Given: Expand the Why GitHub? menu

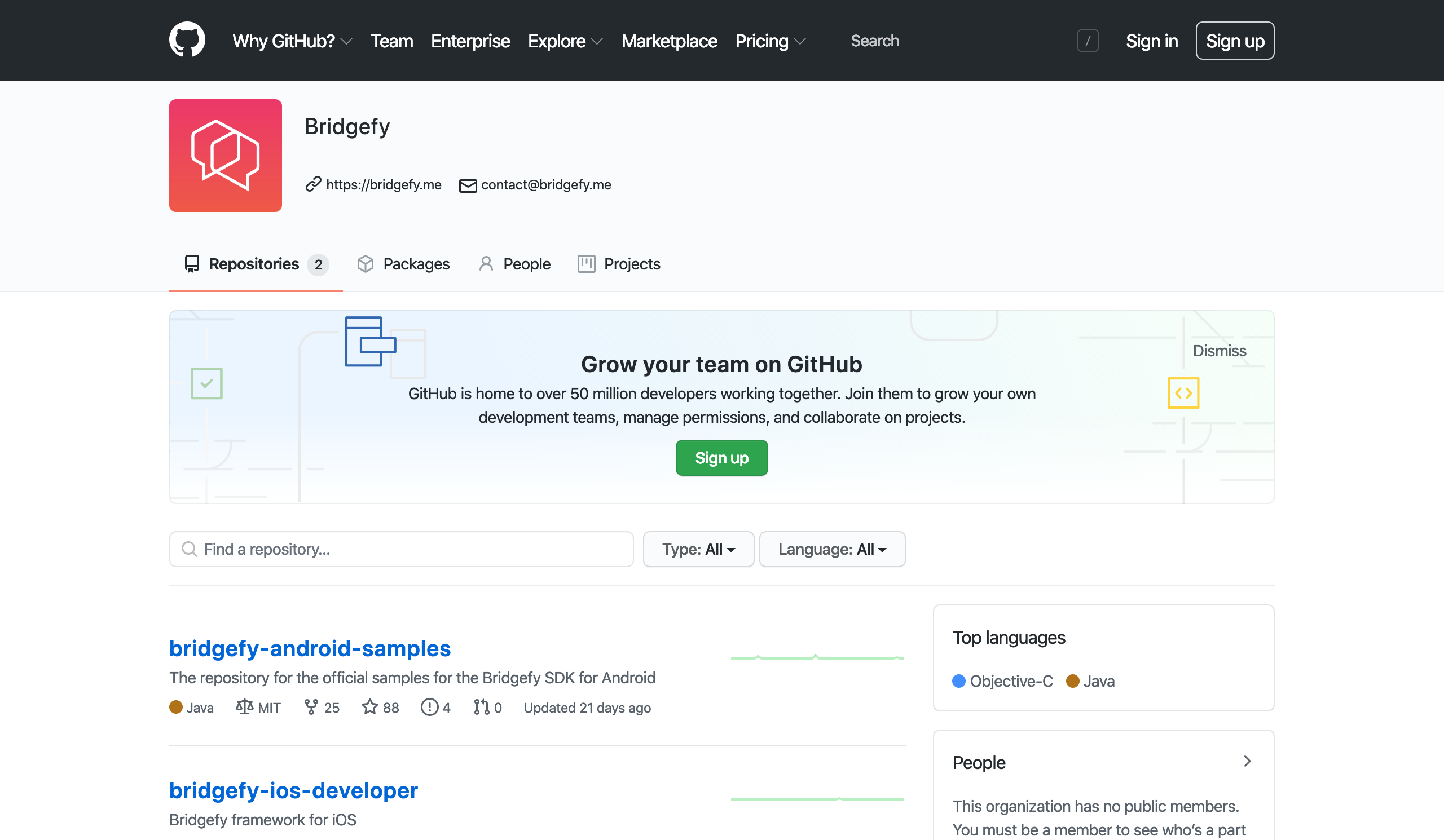Looking at the screenshot, I should [292, 41].
